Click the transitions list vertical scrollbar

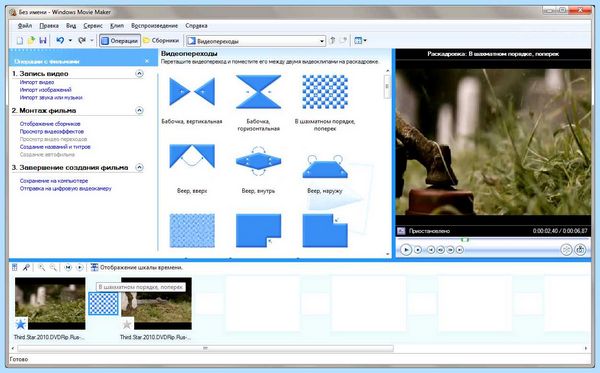[387, 86]
